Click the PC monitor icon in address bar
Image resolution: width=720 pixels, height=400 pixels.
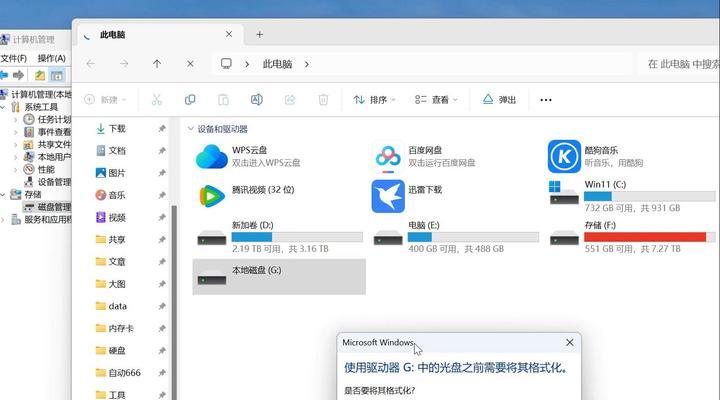click(x=226, y=63)
